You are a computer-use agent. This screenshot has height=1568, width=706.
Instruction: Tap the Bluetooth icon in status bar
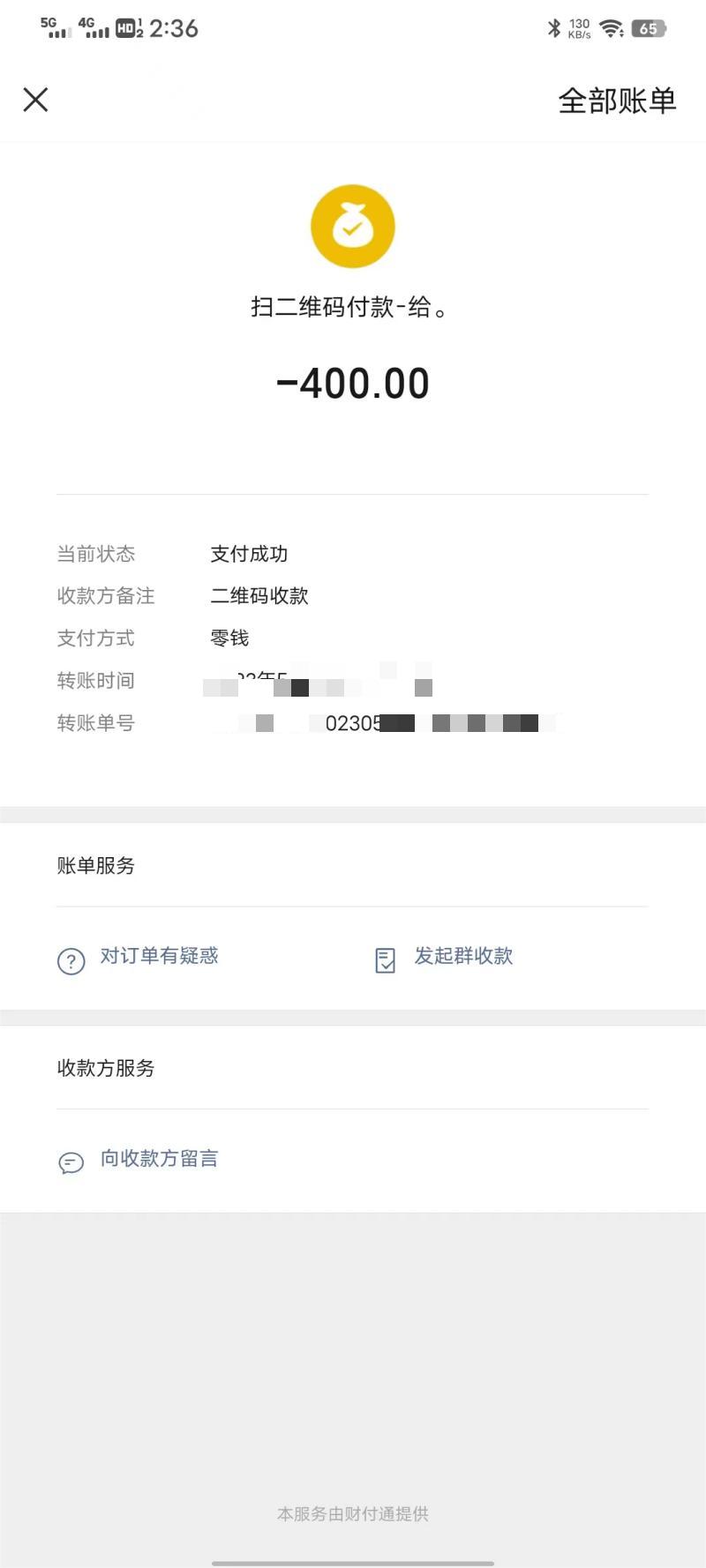(553, 28)
